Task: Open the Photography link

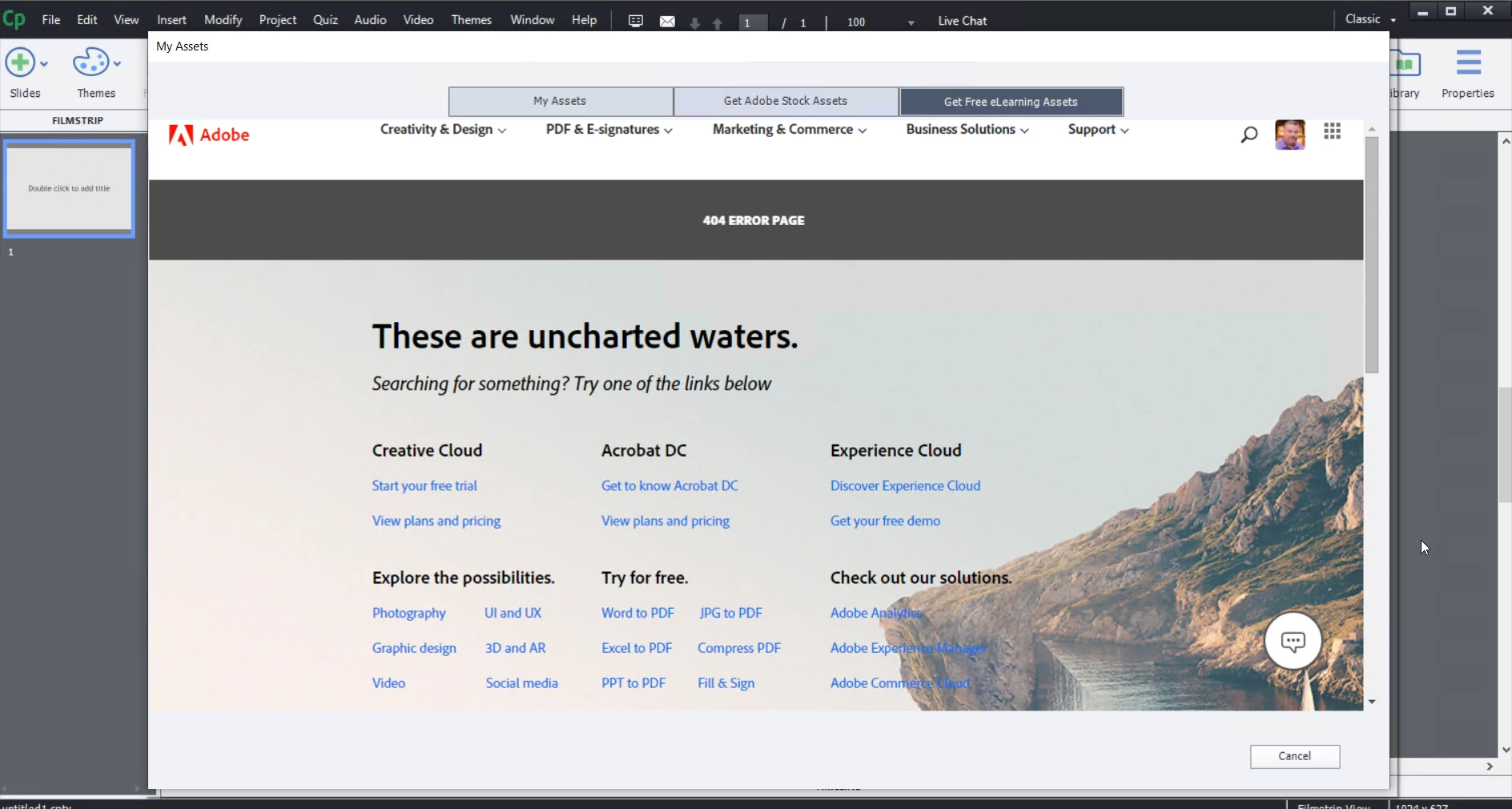Action: [408, 613]
